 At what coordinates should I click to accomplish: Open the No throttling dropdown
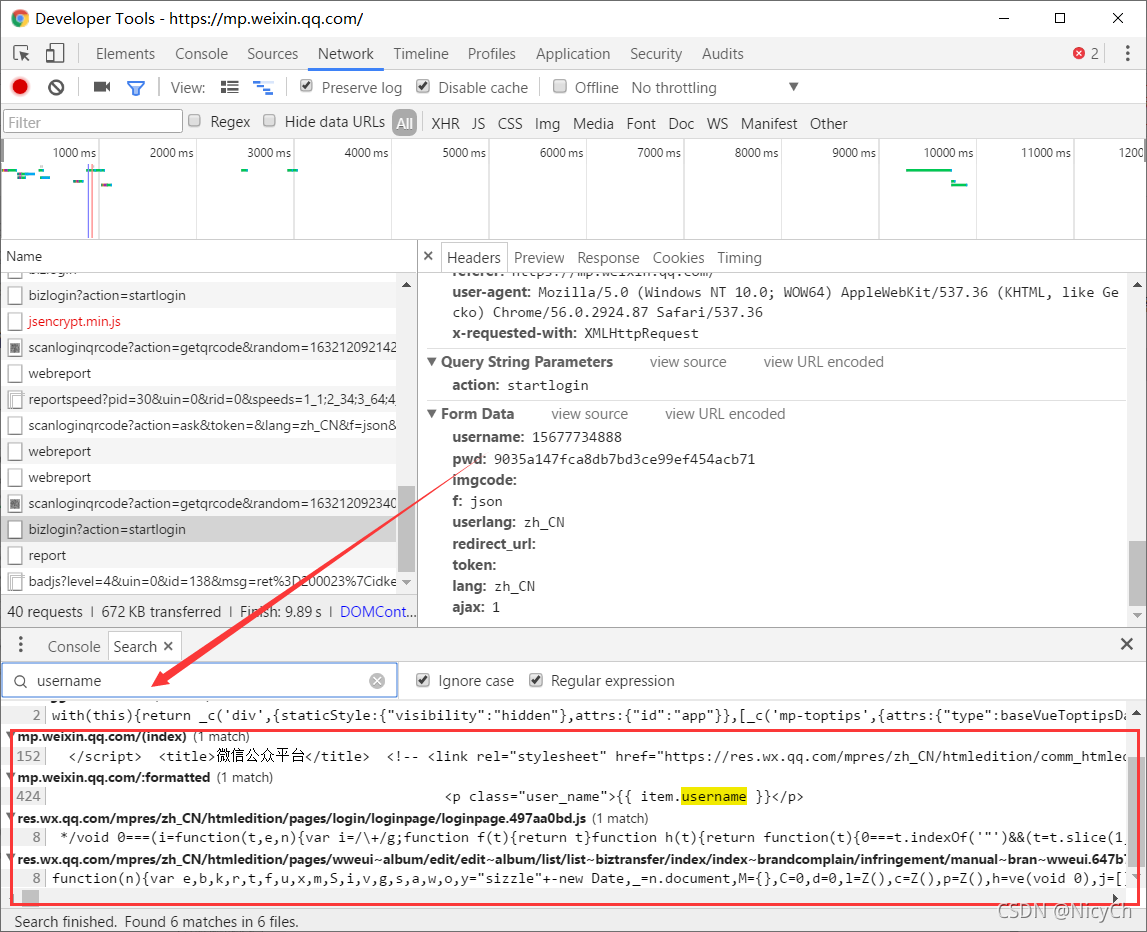(x=714, y=88)
